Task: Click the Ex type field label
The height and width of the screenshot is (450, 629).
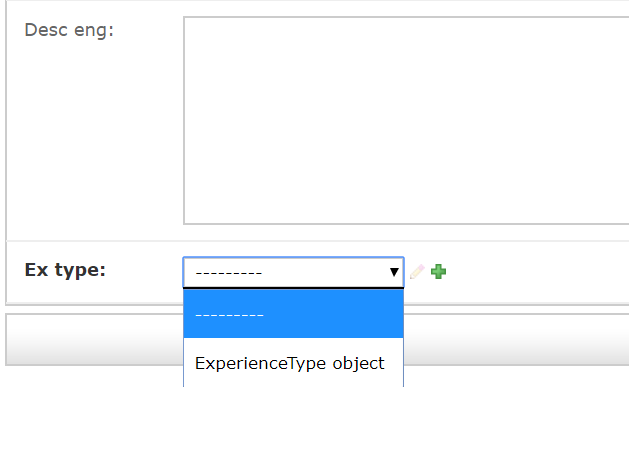Action: pyautogui.click(x=65, y=270)
